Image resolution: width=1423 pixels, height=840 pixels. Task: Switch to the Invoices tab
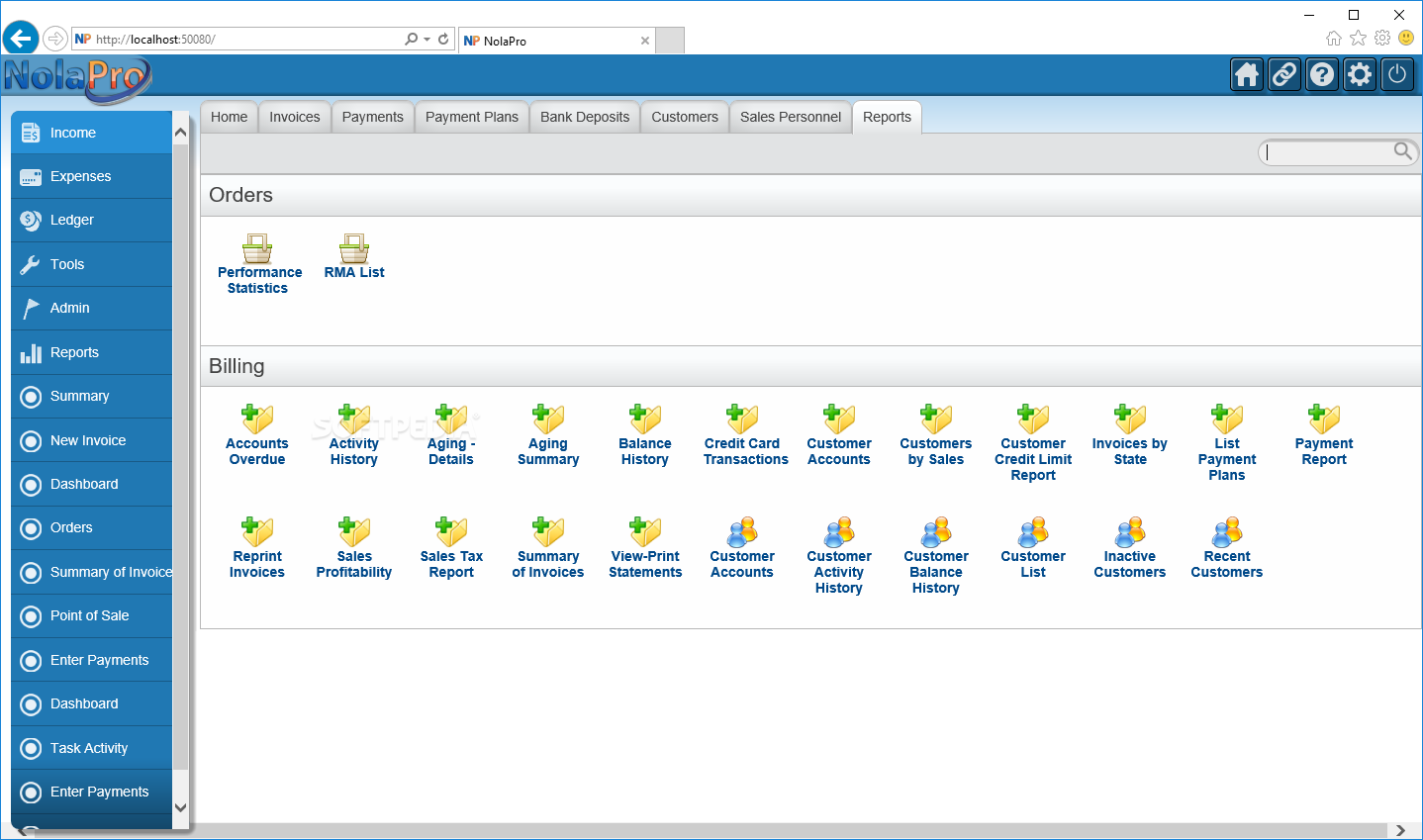295,117
